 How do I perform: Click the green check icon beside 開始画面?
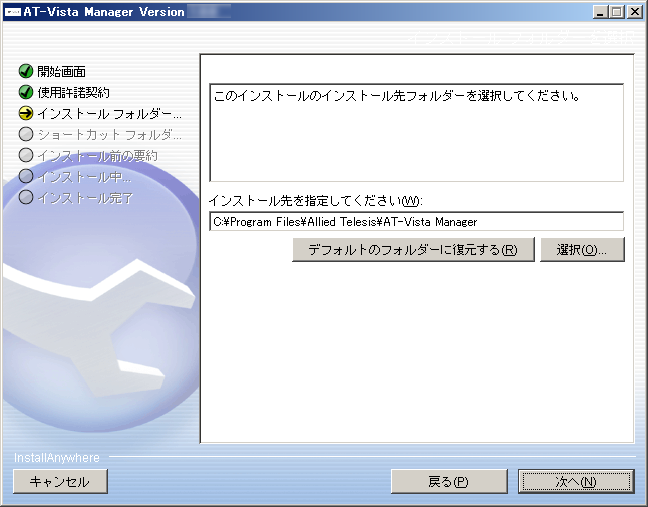coord(26,71)
